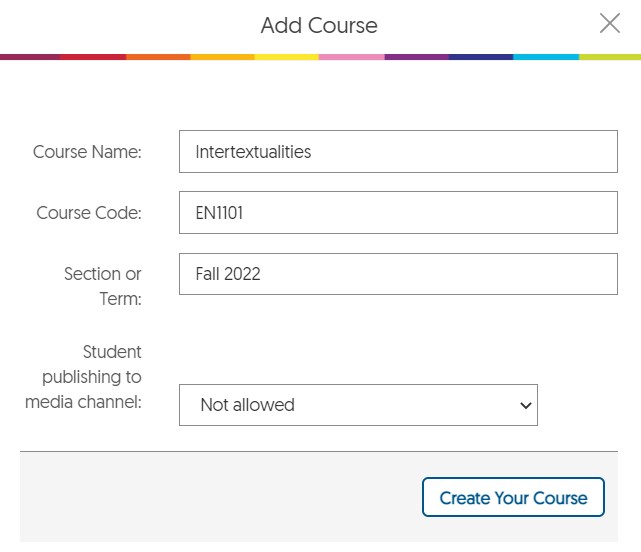641x552 pixels.
Task: Click the Course Name field containing Intertextualities
Action: point(398,152)
